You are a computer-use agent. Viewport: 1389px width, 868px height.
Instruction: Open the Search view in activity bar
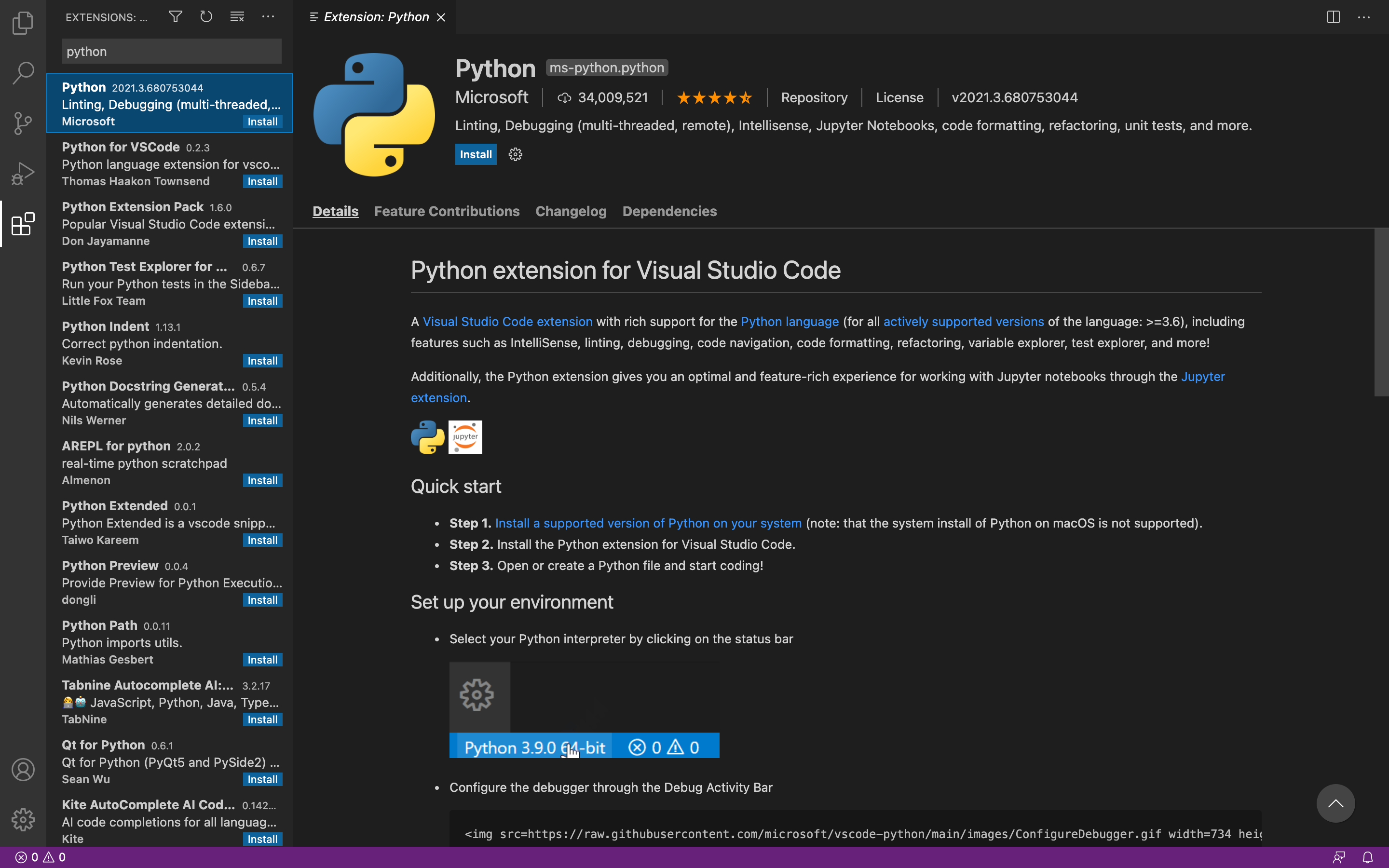(x=23, y=73)
